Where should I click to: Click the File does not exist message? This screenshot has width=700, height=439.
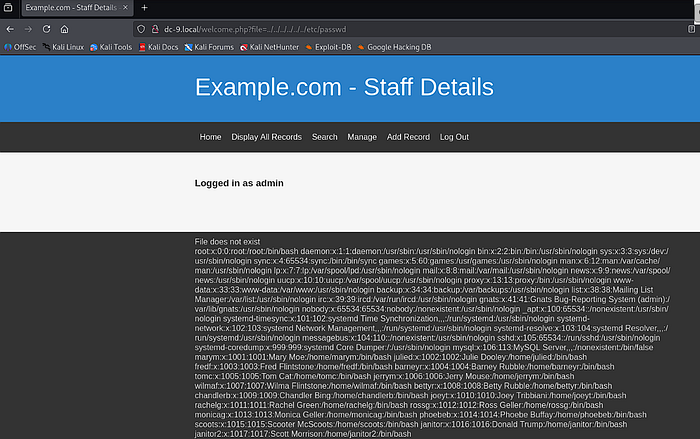(227, 242)
